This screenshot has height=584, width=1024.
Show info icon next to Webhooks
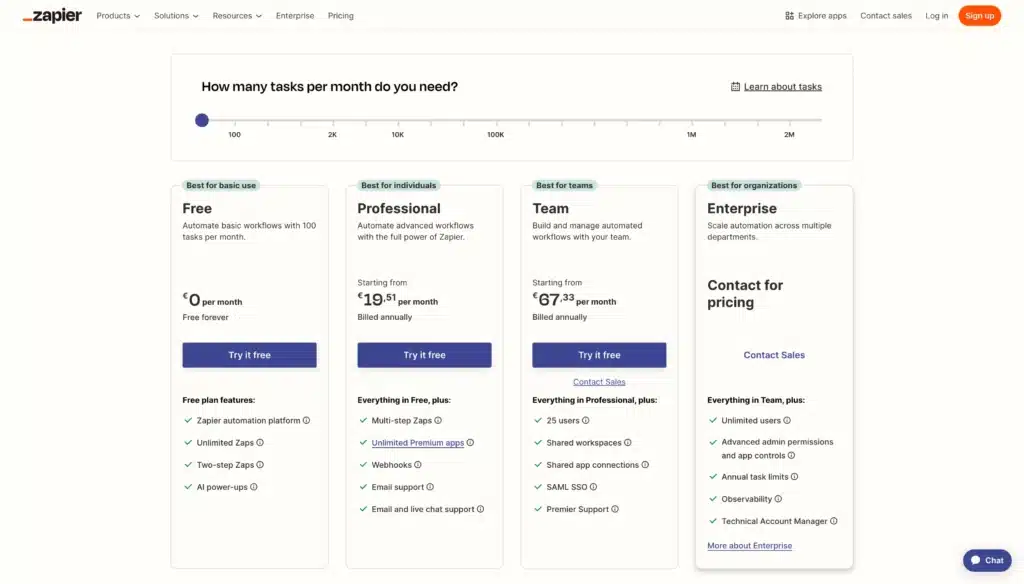(x=418, y=465)
